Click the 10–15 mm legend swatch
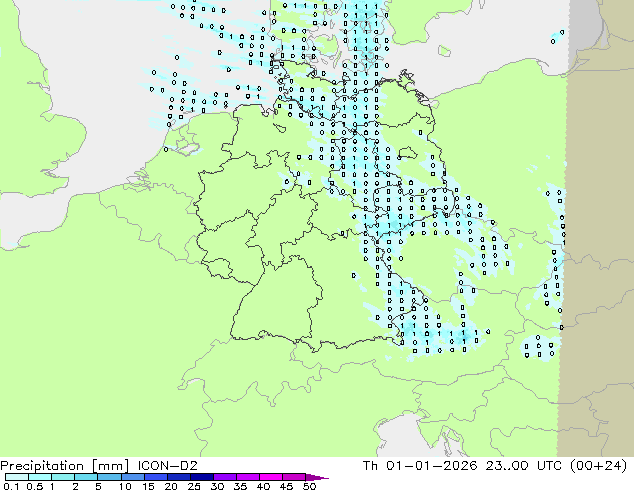This screenshot has width=634, height=490. (x=132, y=477)
